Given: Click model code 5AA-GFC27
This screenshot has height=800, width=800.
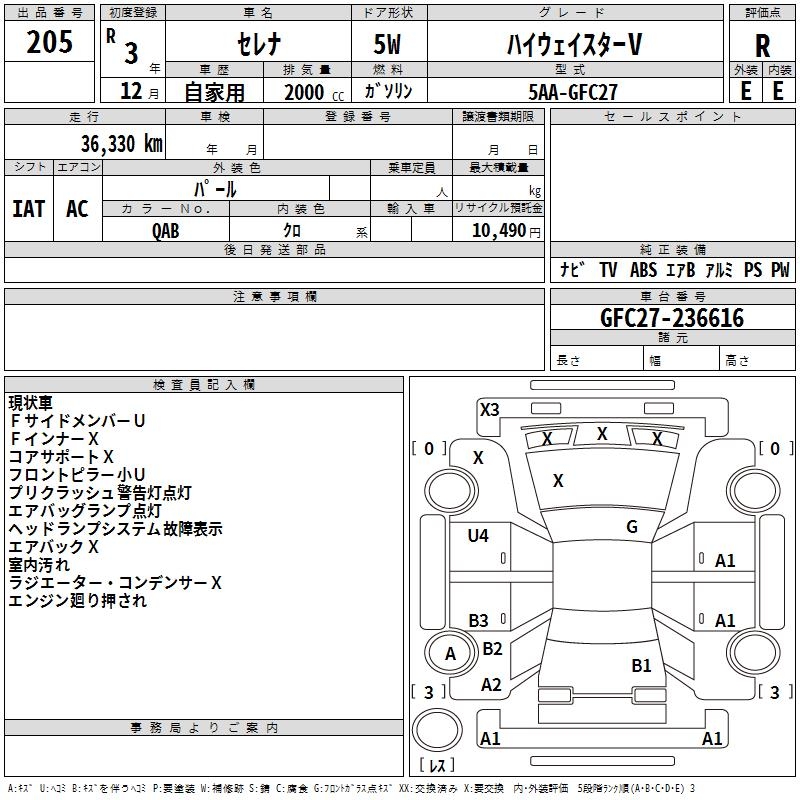Looking at the screenshot, I should pos(573,92).
